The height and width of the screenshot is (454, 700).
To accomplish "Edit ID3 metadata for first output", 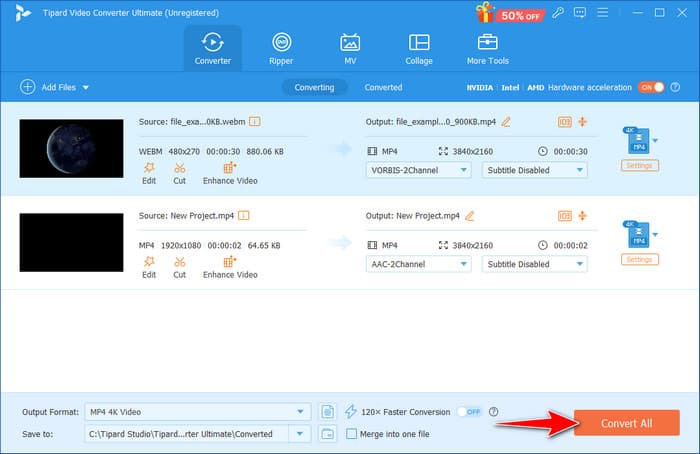I will pyautogui.click(x=565, y=122).
